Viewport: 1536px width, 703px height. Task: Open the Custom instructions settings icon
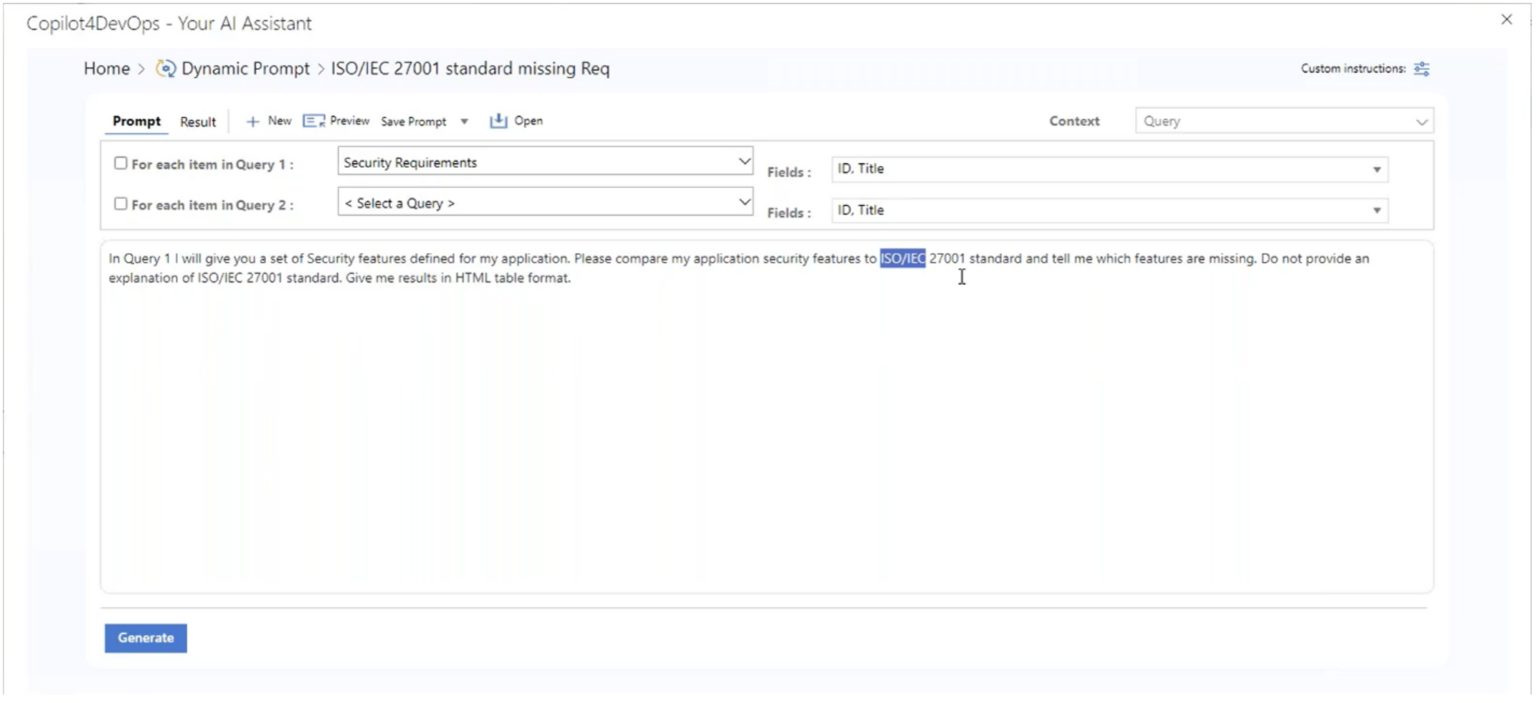[x=1421, y=69]
